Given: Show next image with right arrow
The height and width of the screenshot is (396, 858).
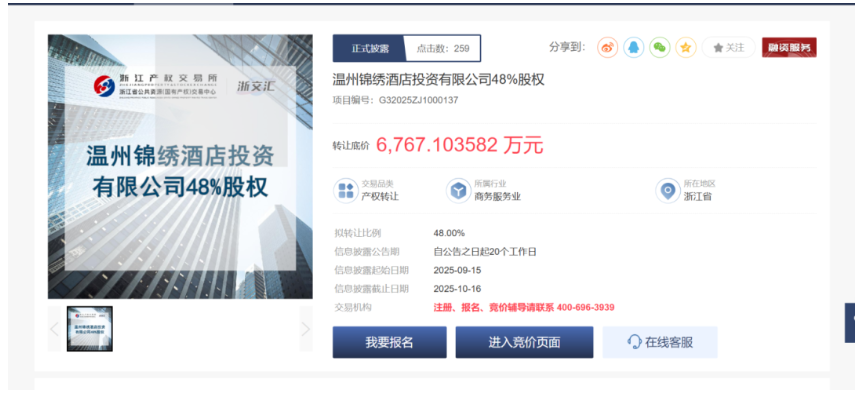Looking at the screenshot, I should [x=306, y=329].
